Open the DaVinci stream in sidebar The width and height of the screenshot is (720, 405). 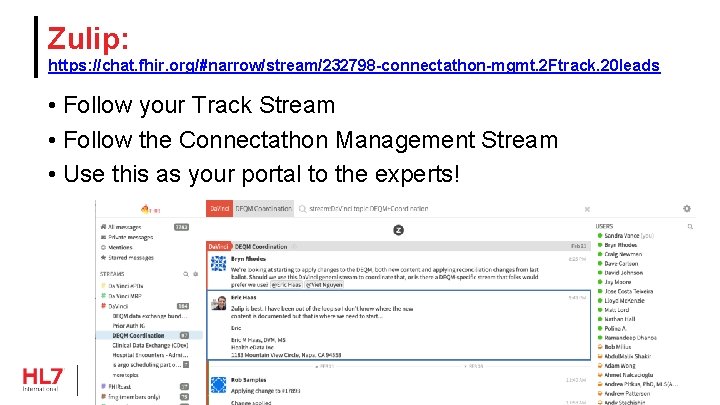[x=118, y=306]
